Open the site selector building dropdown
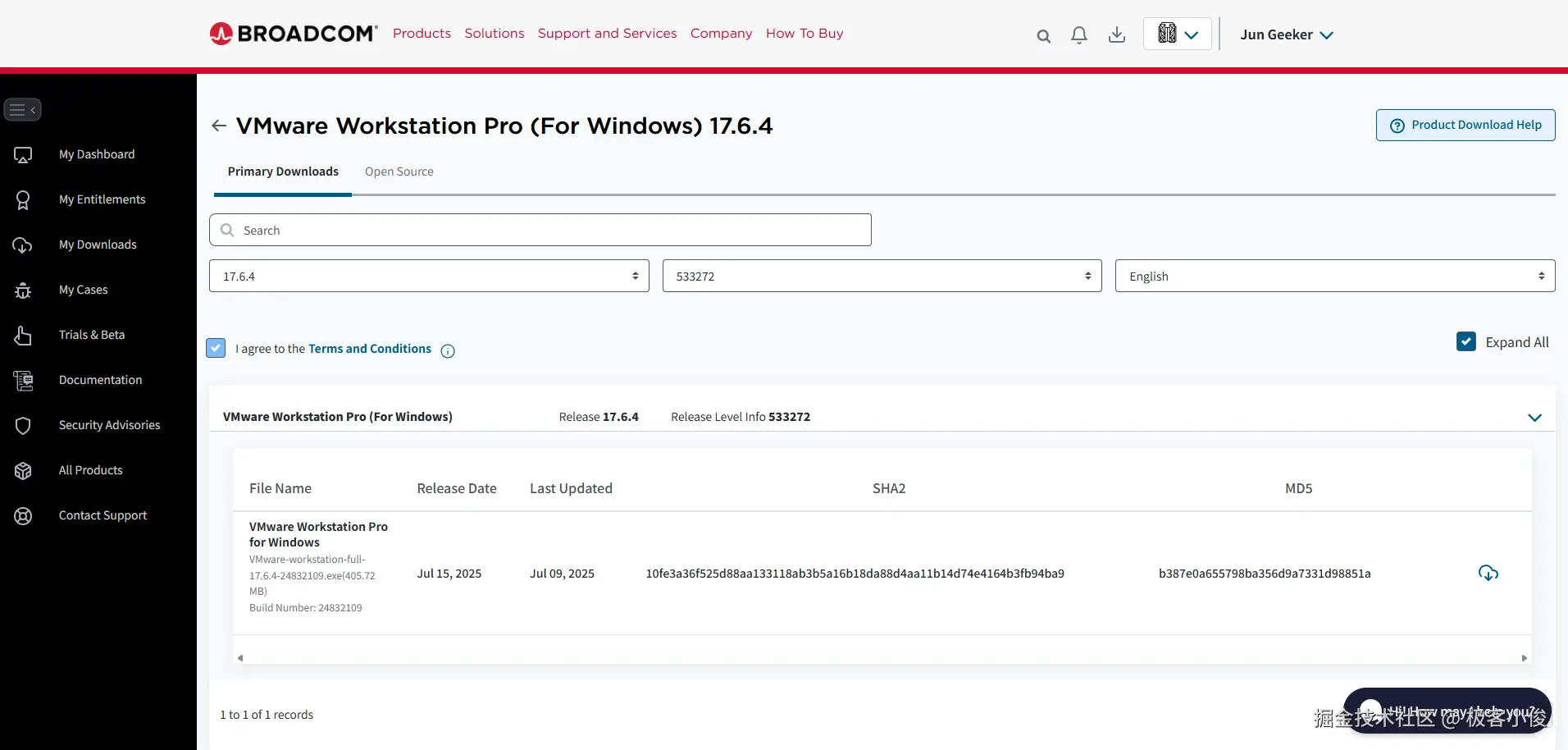1568x750 pixels. [x=1178, y=34]
